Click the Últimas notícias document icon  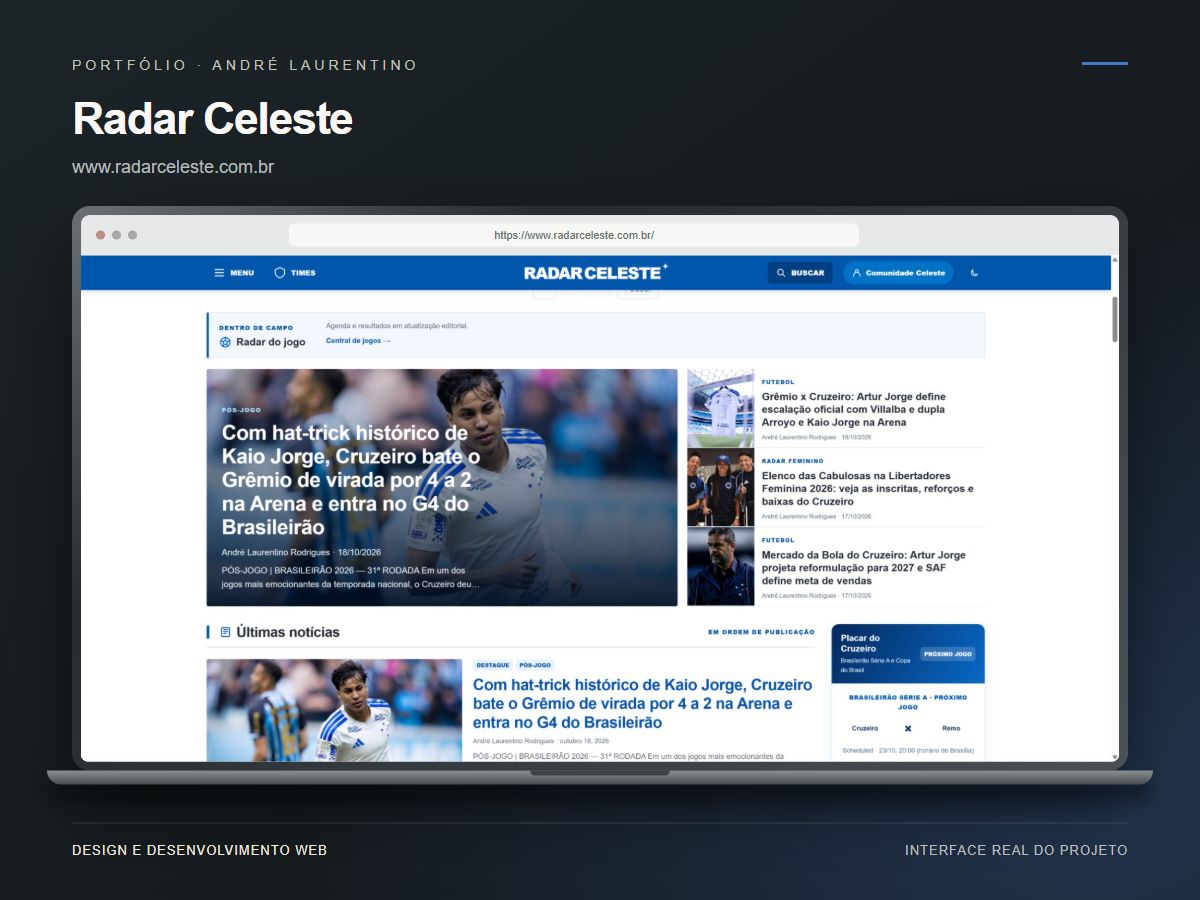pyautogui.click(x=225, y=632)
